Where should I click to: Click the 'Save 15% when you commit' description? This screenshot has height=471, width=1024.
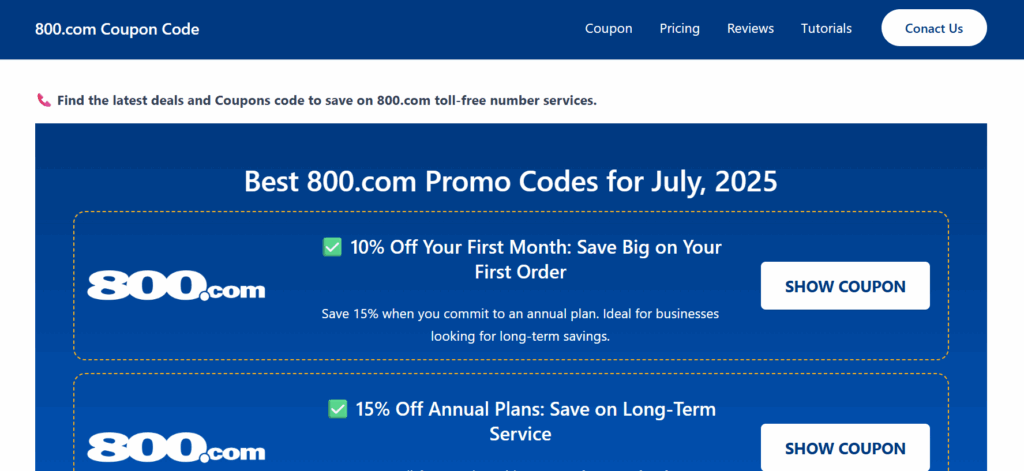pos(520,325)
